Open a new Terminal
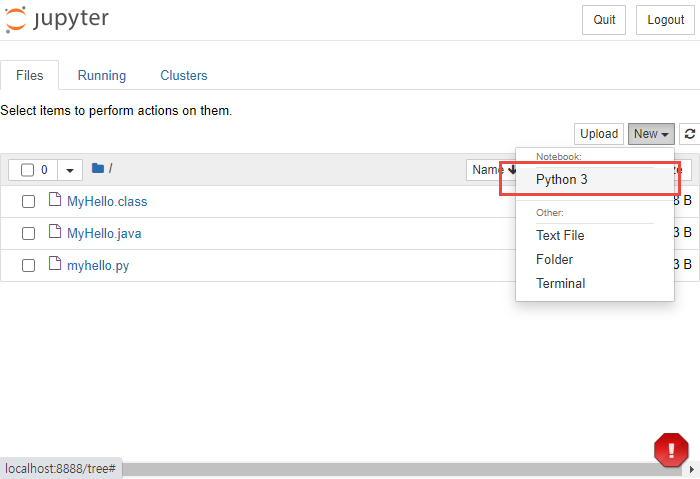This screenshot has width=700, height=479. tap(595, 283)
